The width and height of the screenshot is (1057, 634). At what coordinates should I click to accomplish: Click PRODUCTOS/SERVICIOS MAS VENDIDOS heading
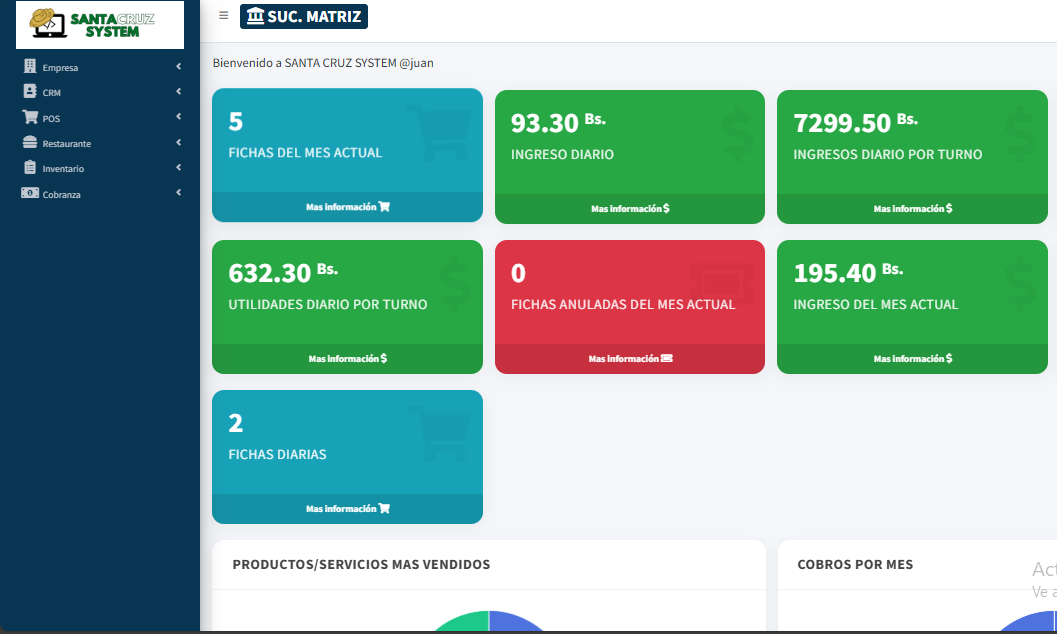tap(361, 565)
